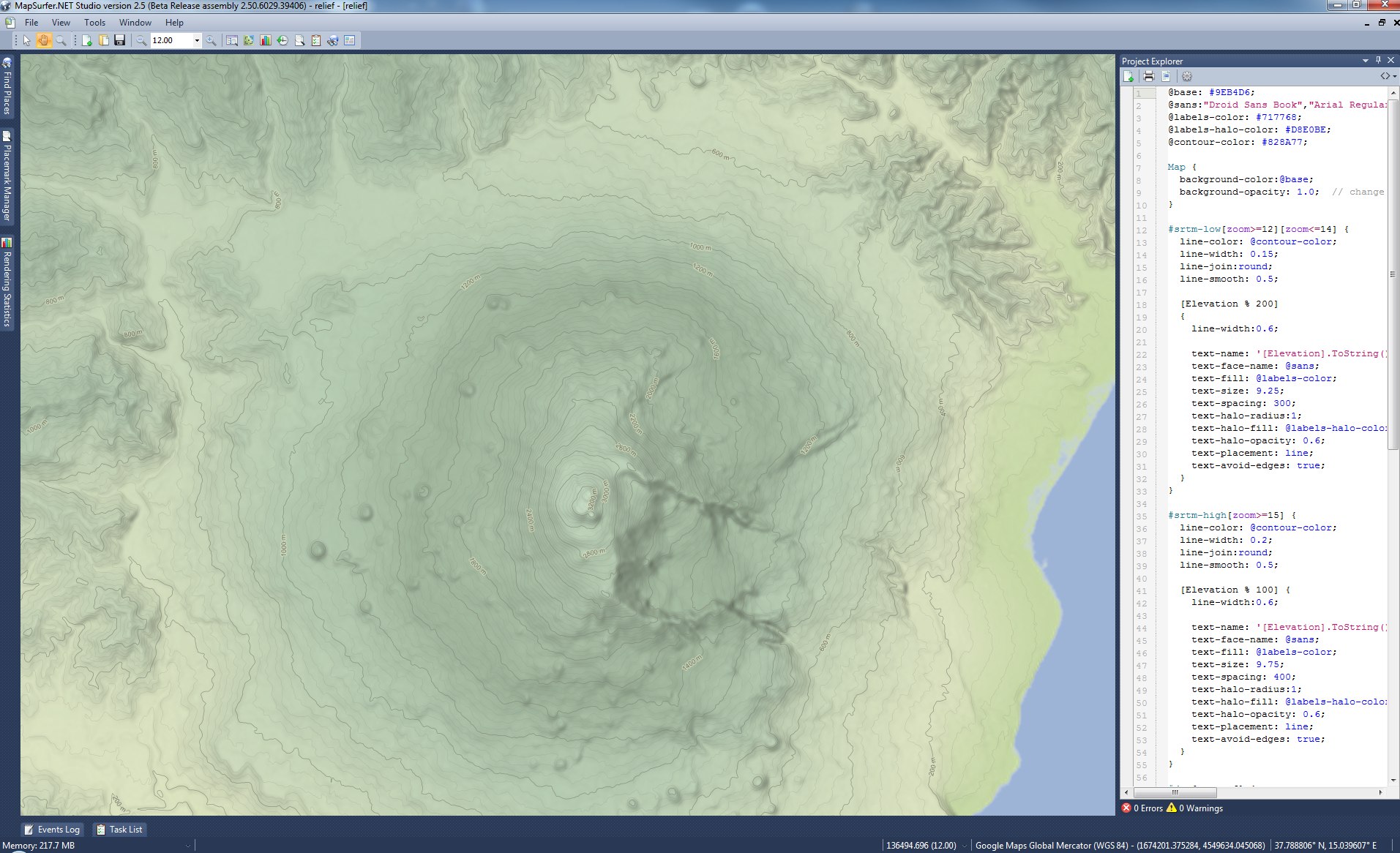The height and width of the screenshot is (853, 1400).
Task: Click into the 12.00 zoom field
Action: [x=171, y=41]
